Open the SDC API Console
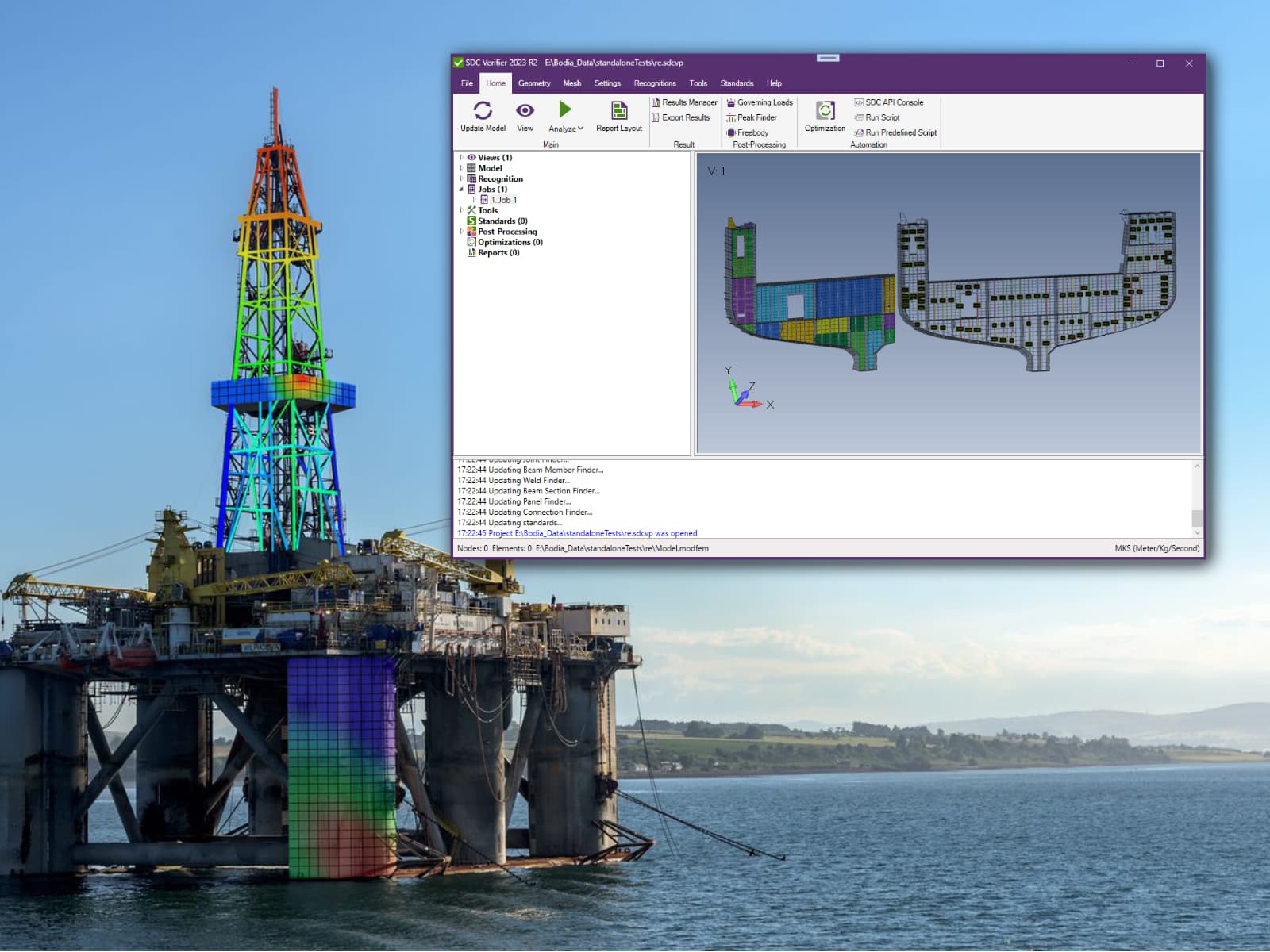Viewport: 1270px width, 952px height. pos(889,102)
